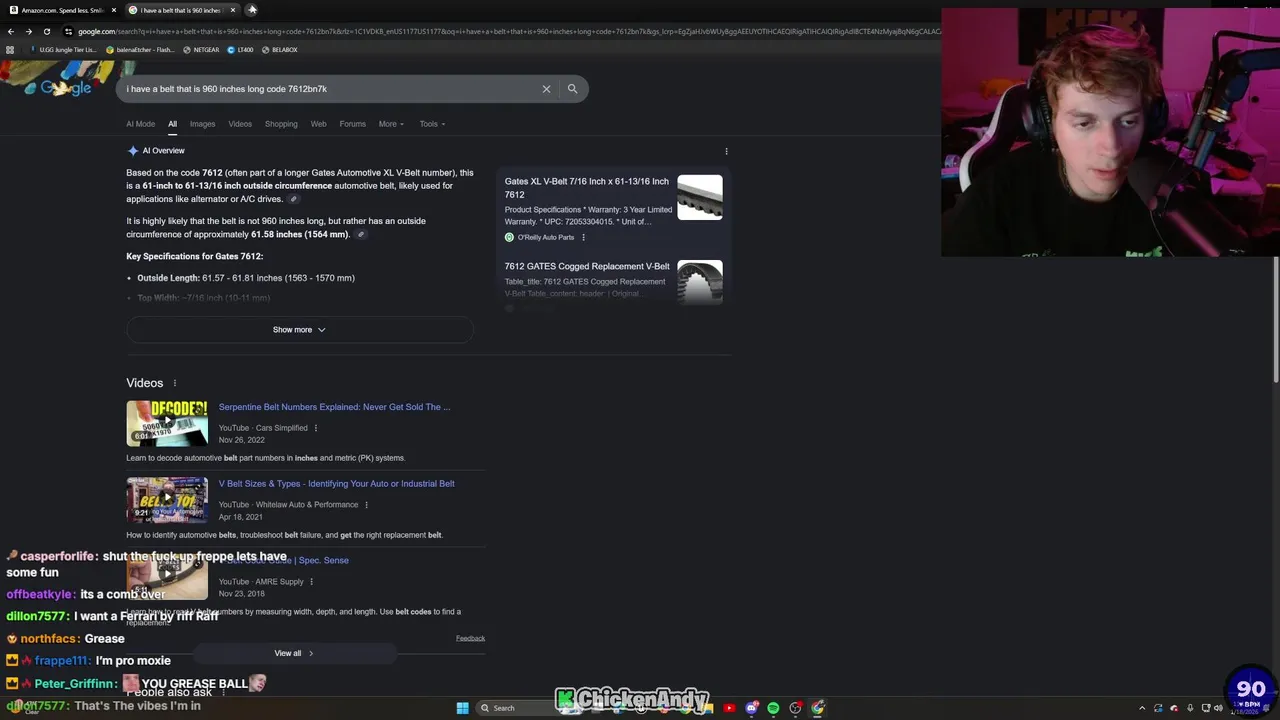Open Spotify from the taskbar
This screenshot has width=1280, height=720.
pyautogui.click(x=773, y=708)
